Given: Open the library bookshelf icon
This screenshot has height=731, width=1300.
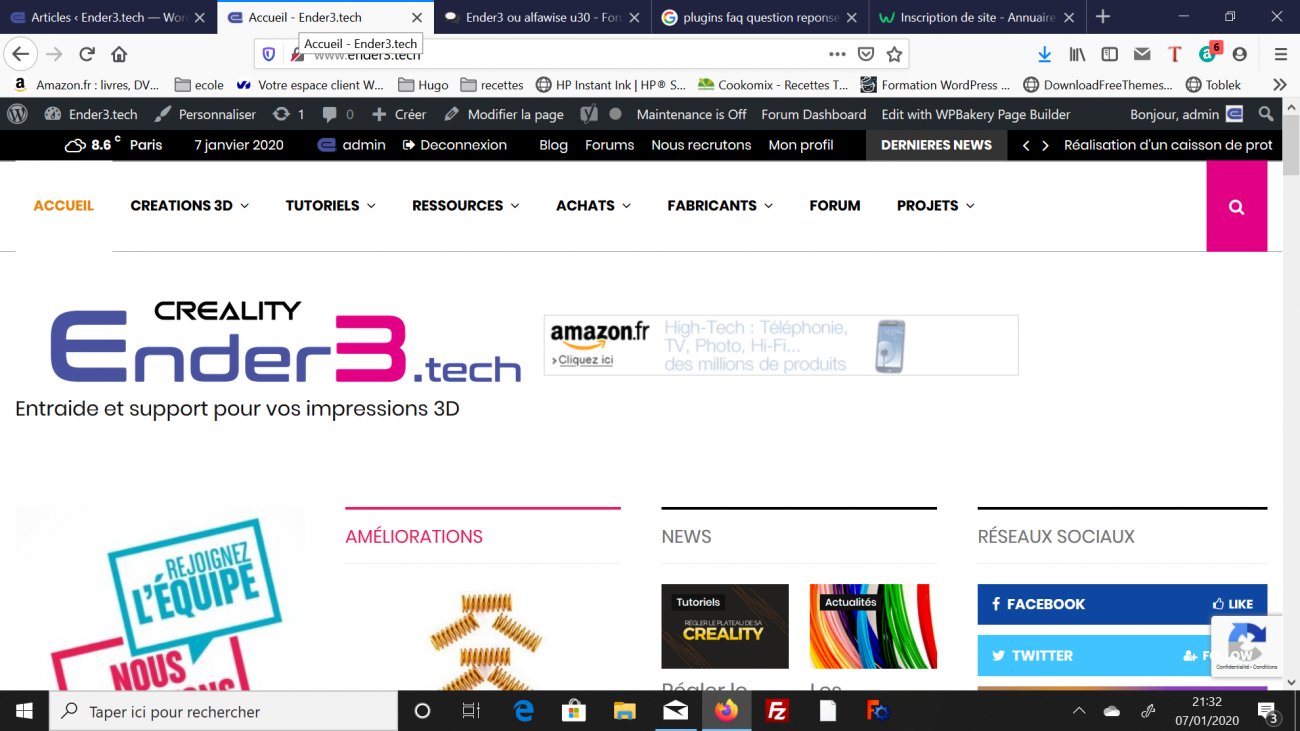Looking at the screenshot, I should (x=1077, y=54).
